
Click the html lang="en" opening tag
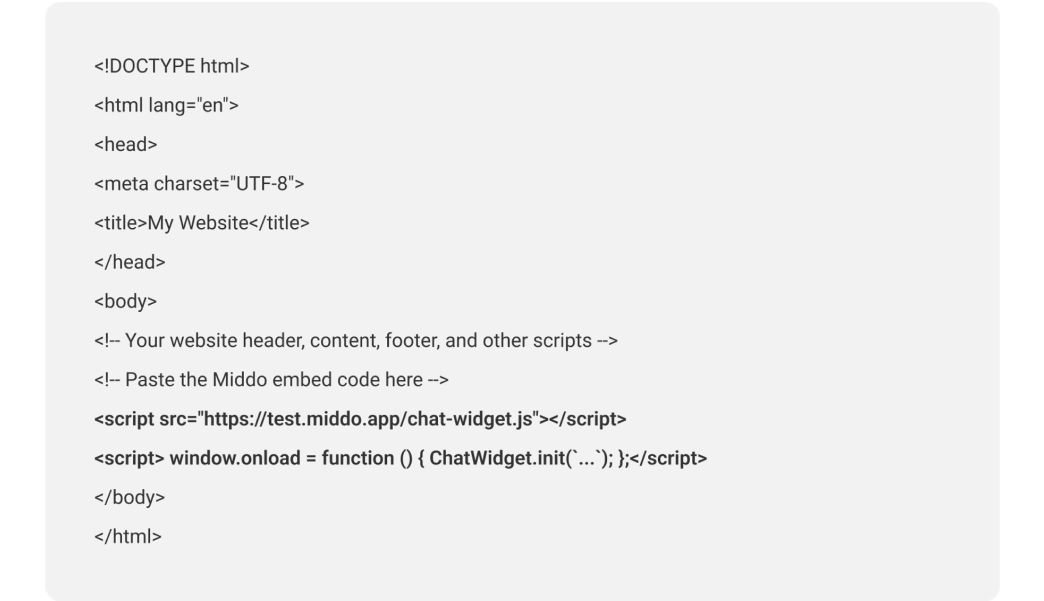point(166,106)
